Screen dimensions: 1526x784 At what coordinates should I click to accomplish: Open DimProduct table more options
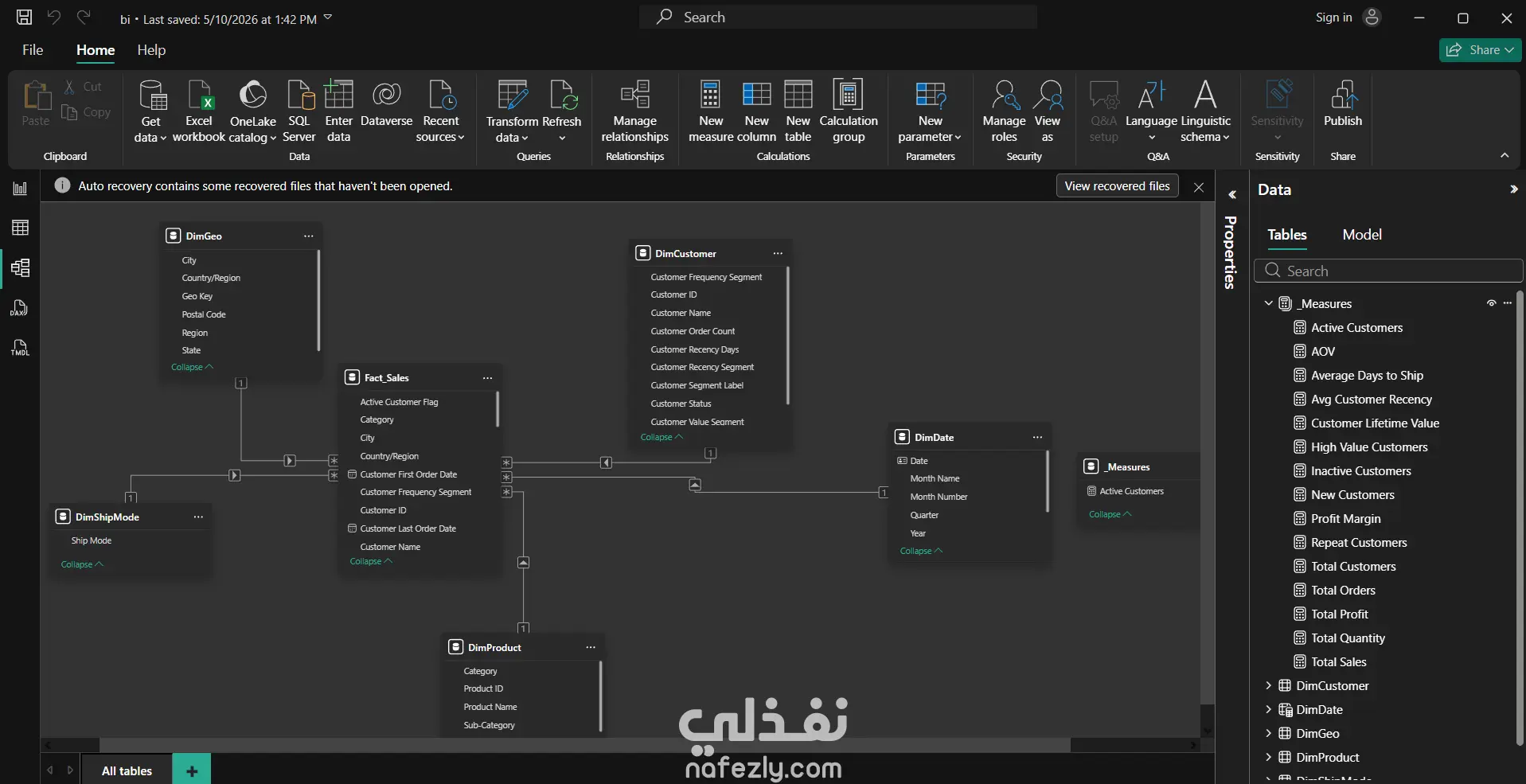coord(591,648)
